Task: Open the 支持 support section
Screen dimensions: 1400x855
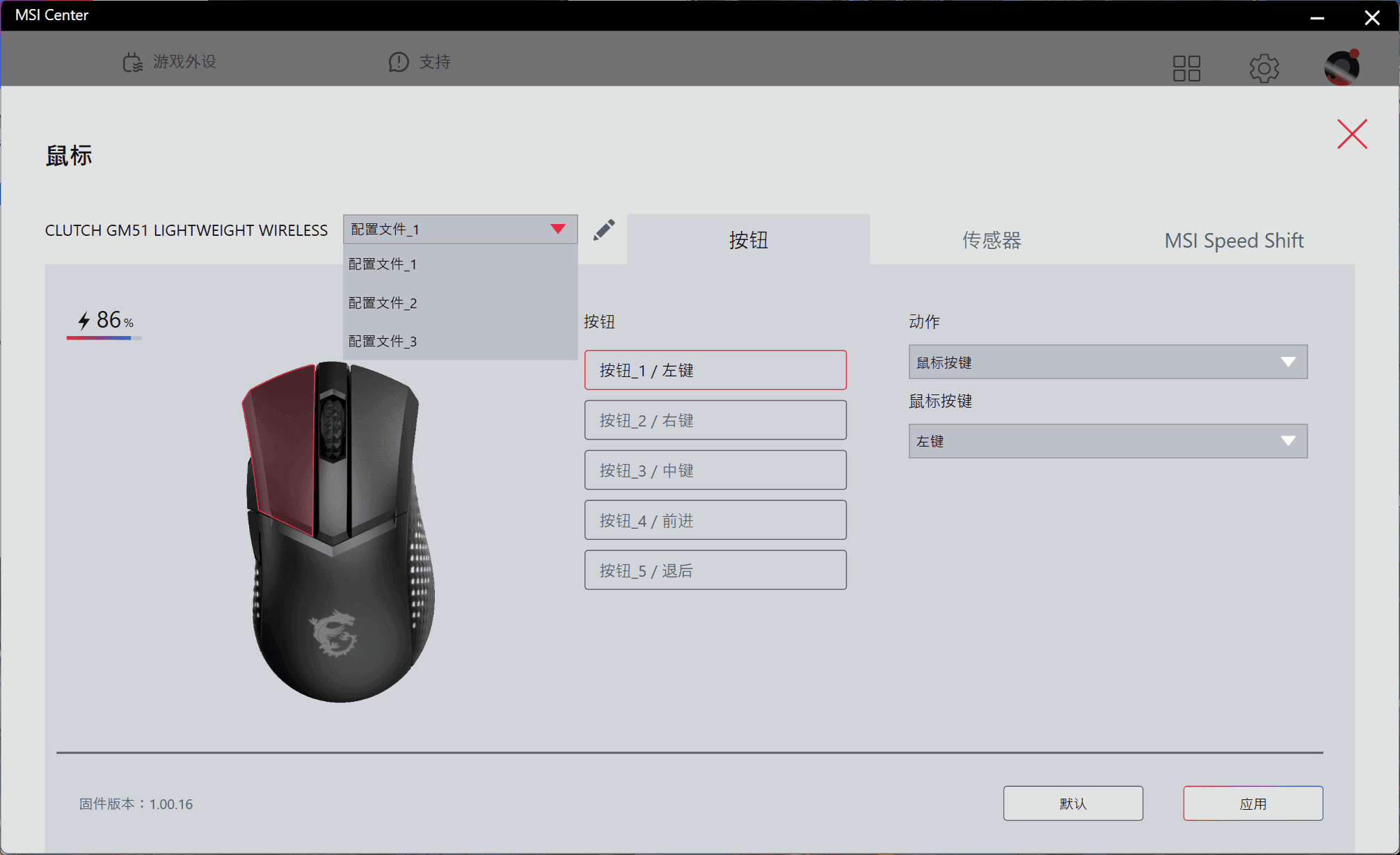Action: (x=420, y=62)
